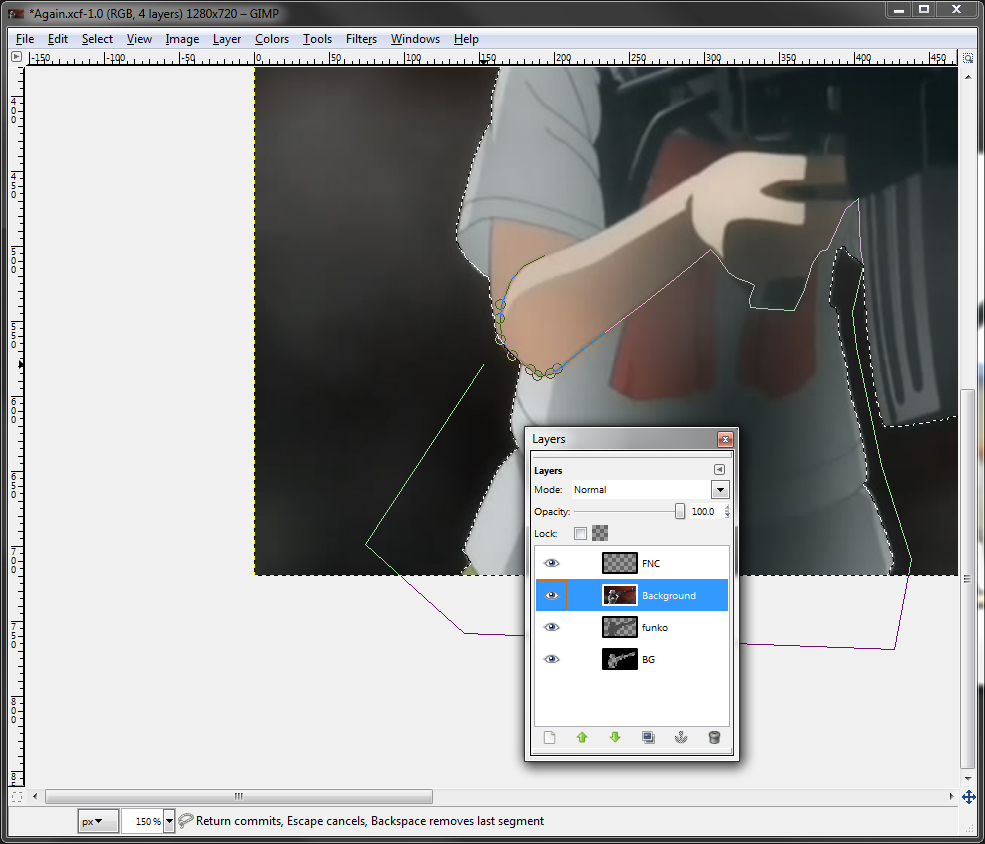The image size is (985, 844).
Task: Toggle Quick Mask at bottom-left corner
Action: click(x=17, y=797)
